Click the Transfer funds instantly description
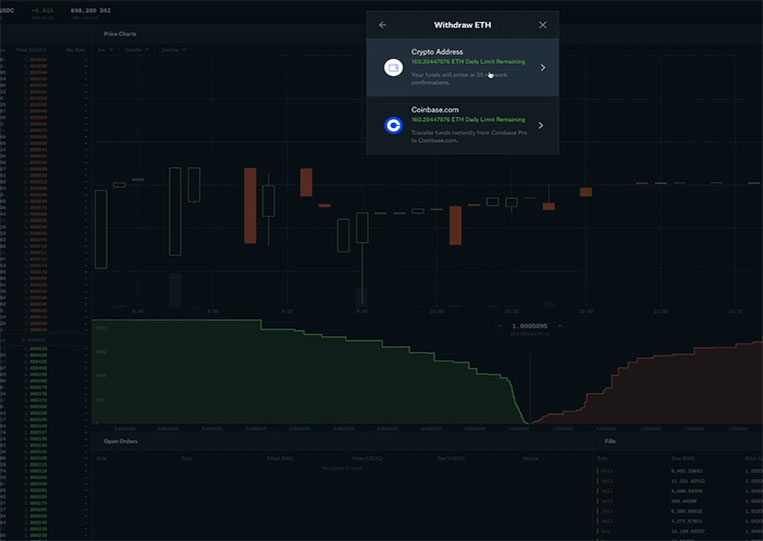This screenshot has height=541, width=763. click(x=469, y=137)
